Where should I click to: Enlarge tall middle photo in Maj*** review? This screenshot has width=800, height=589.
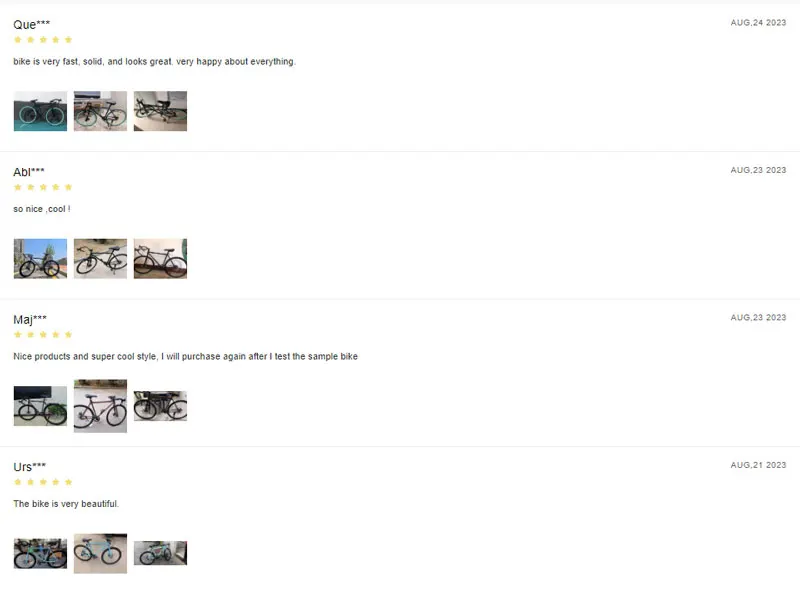101,406
